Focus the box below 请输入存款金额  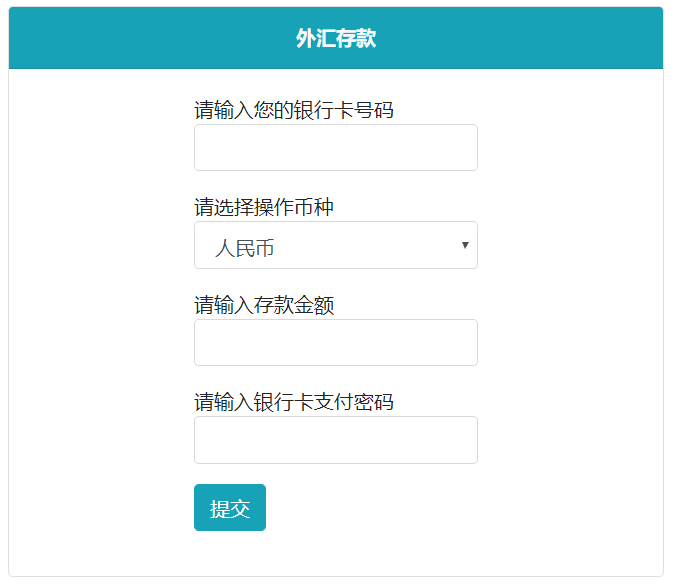(x=335, y=343)
